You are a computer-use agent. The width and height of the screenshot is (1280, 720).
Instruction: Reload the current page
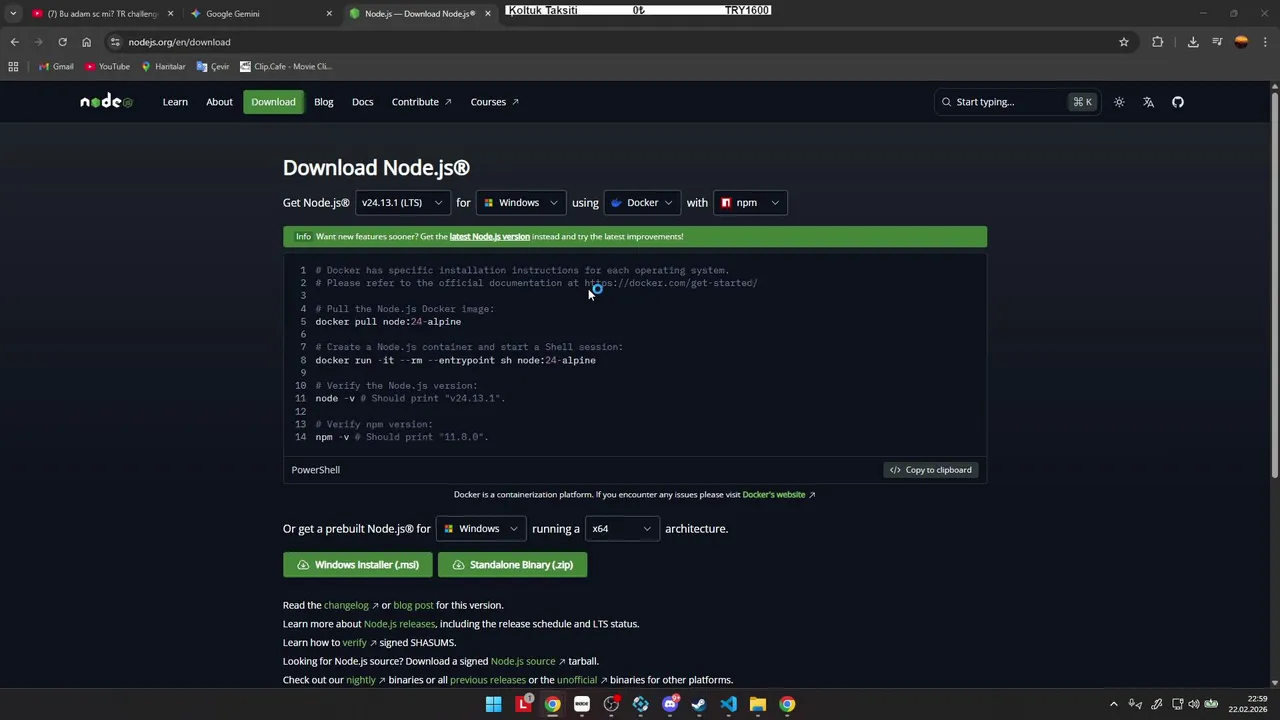click(x=62, y=42)
